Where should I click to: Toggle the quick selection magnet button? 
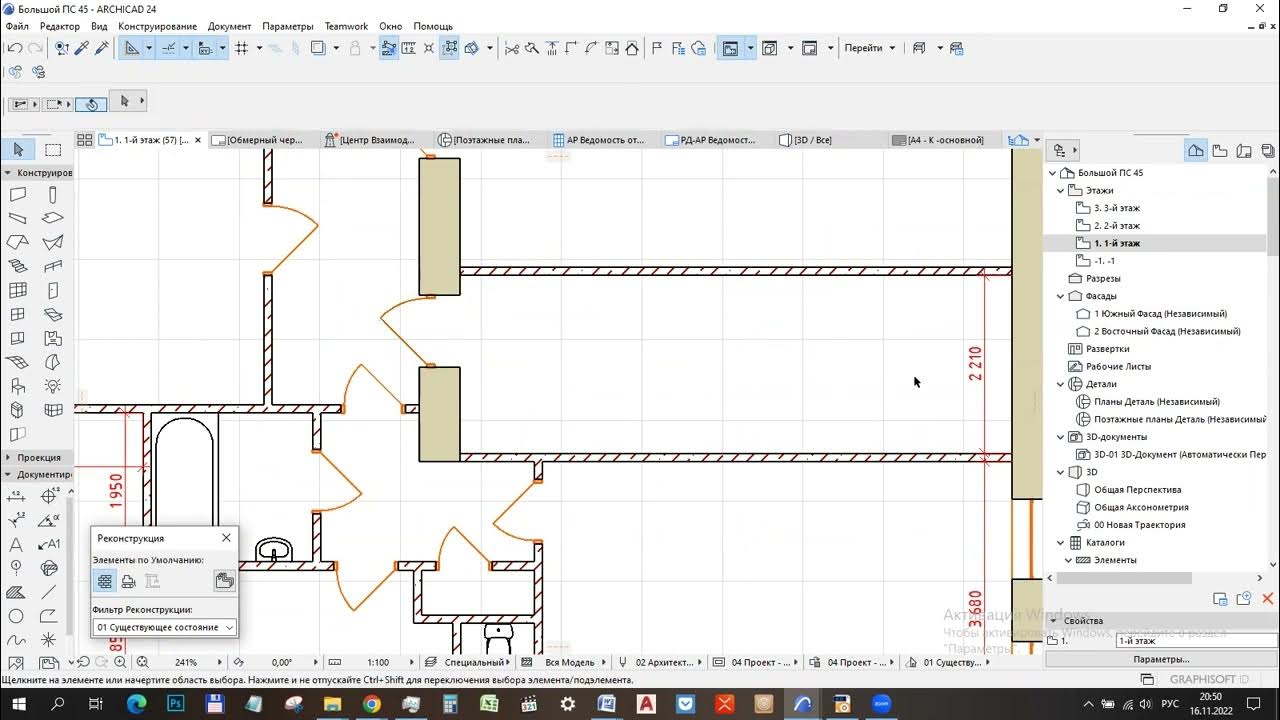point(91,103)
